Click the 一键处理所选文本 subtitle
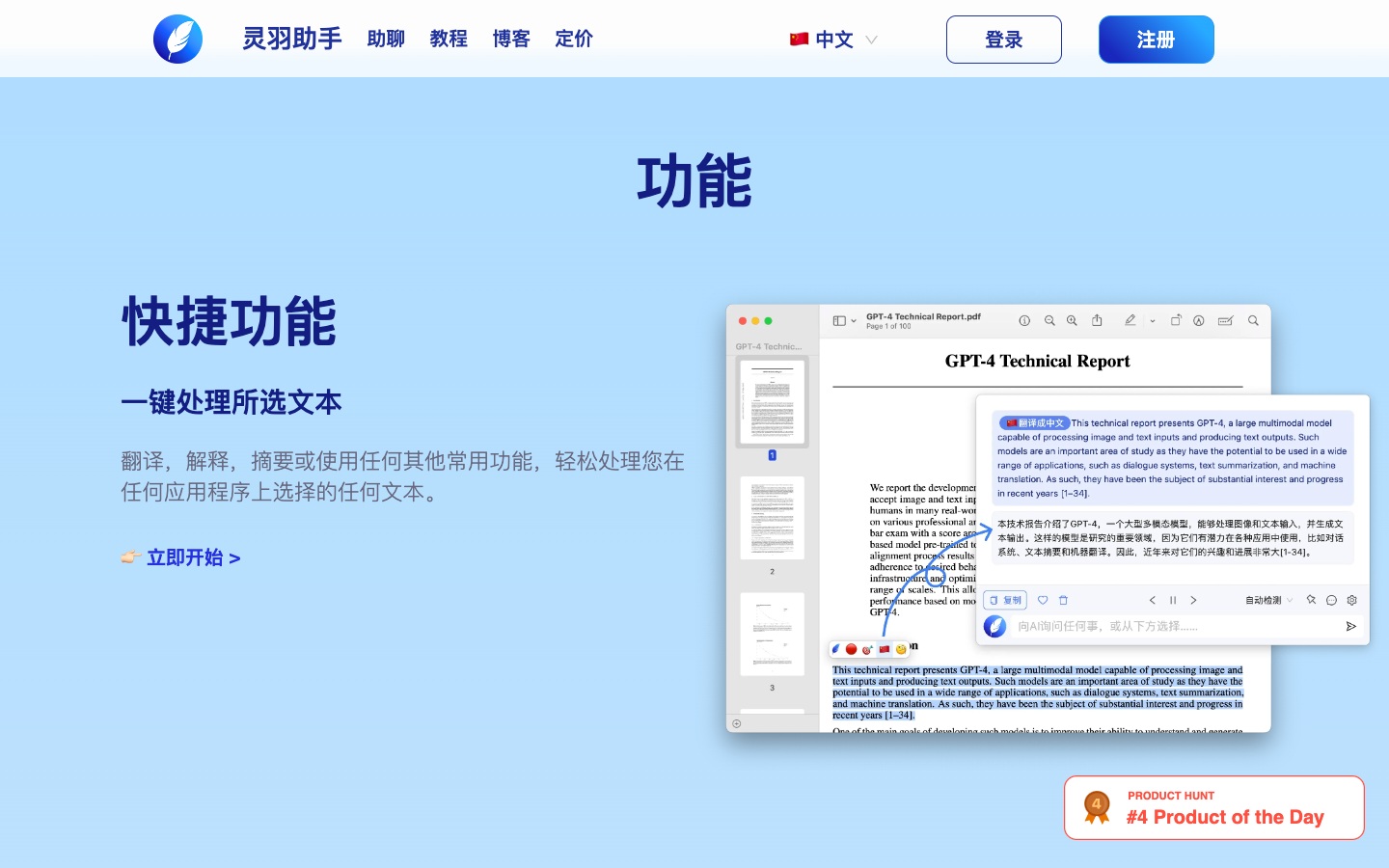Screen dimensions: 1389x868 click(231, 402)
